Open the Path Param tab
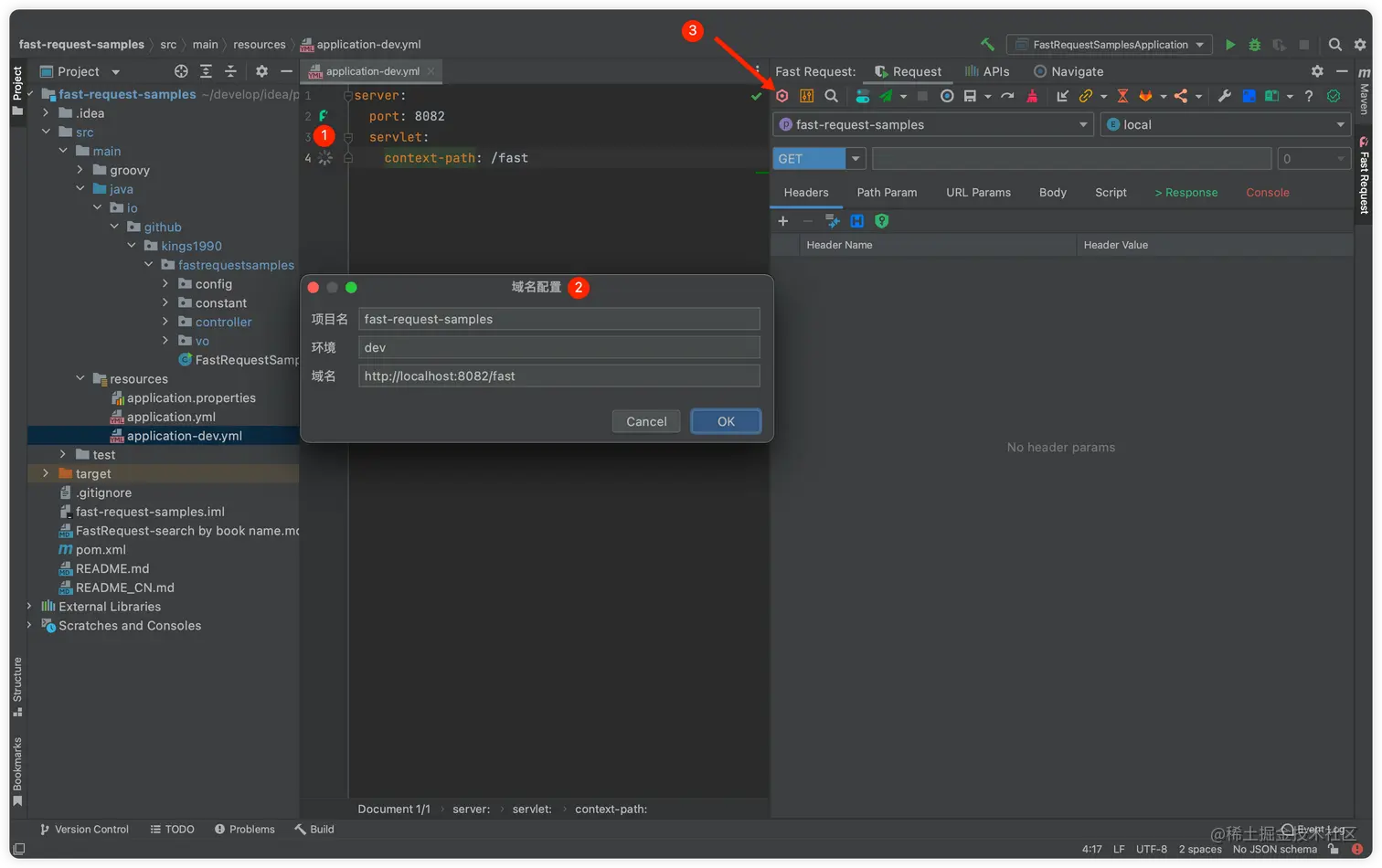This screenshot has width=1382, height=868. click(x=887, y=193)
